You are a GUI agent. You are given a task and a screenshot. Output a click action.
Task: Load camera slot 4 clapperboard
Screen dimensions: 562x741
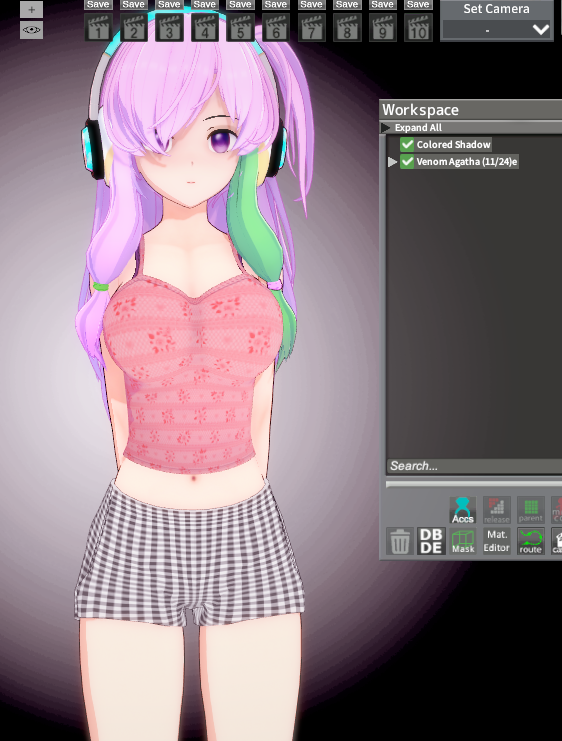point(205,28)
